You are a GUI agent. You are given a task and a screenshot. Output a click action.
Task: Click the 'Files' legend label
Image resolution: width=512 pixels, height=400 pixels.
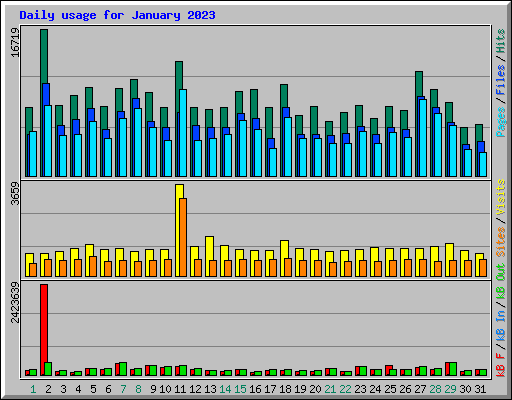tap(500, 80)
